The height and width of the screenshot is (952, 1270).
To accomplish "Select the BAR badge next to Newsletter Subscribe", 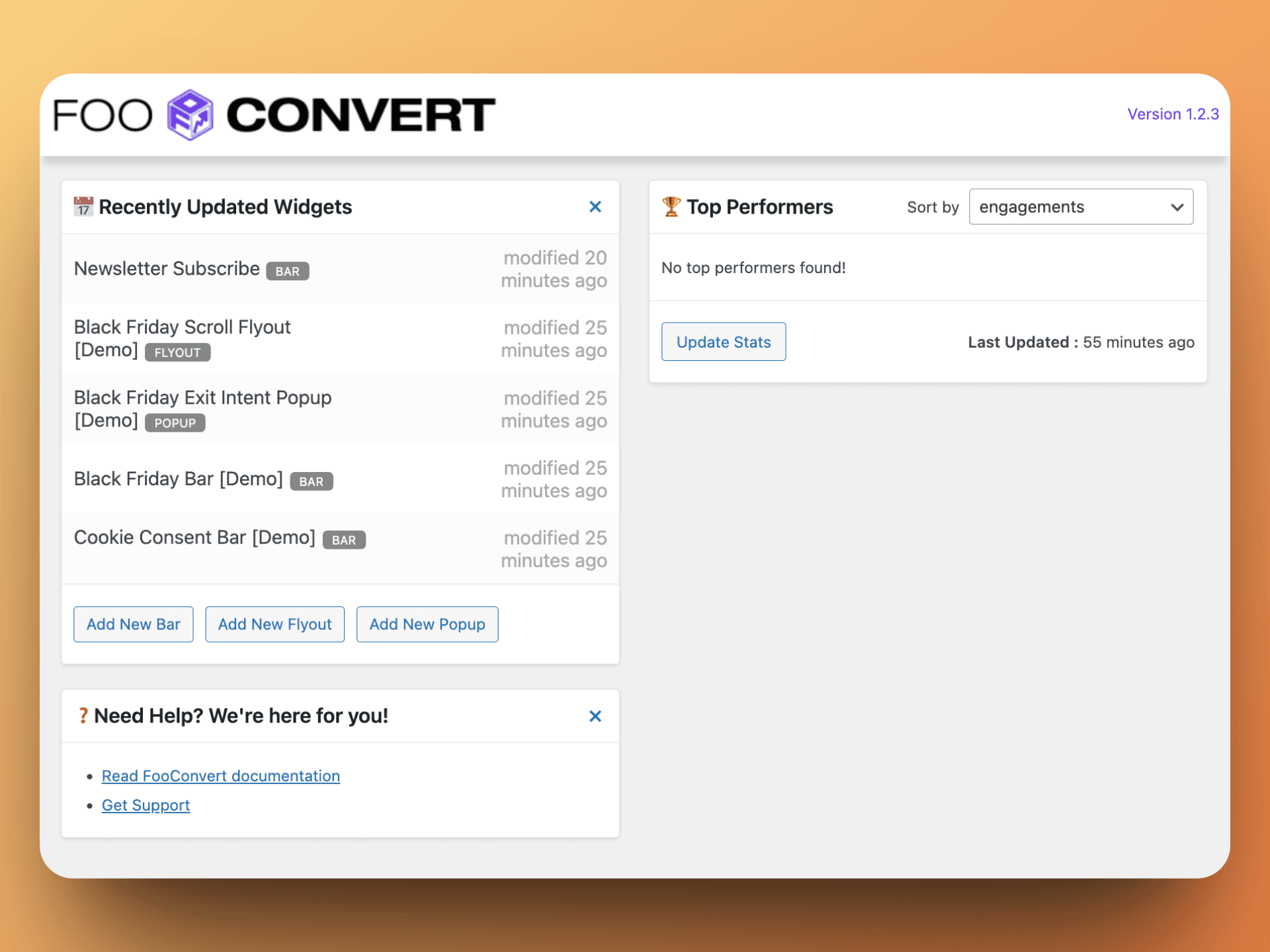I will click(287, 271).
